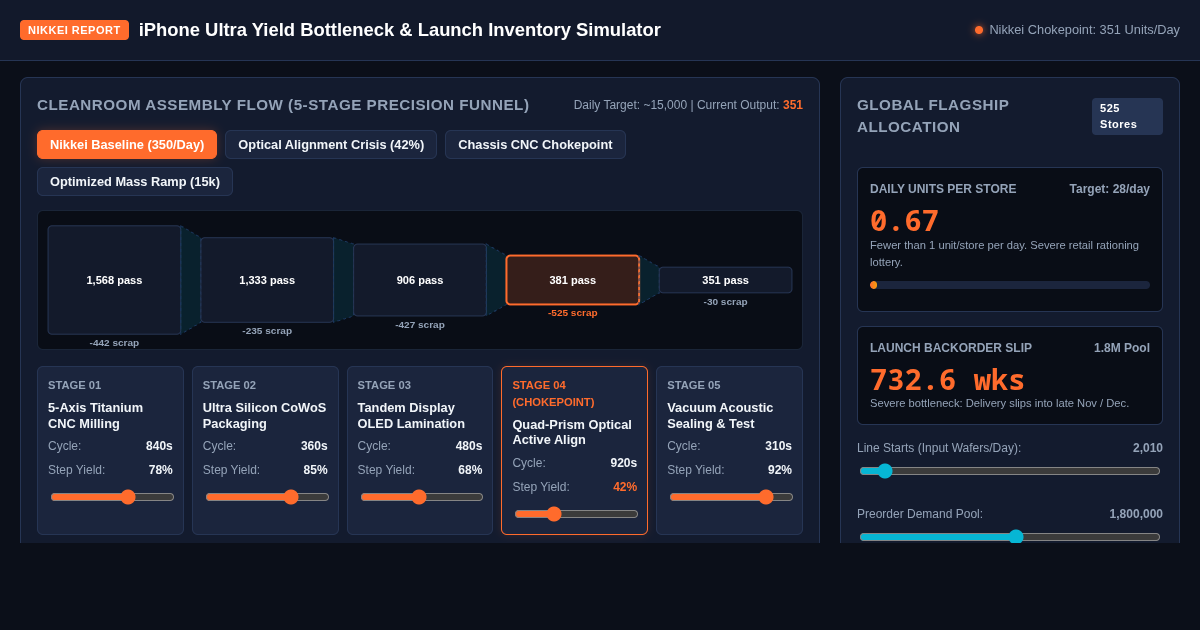Click the 1.8M Pool label
Screen dimensions: 1200x630
click(1122, 348)
